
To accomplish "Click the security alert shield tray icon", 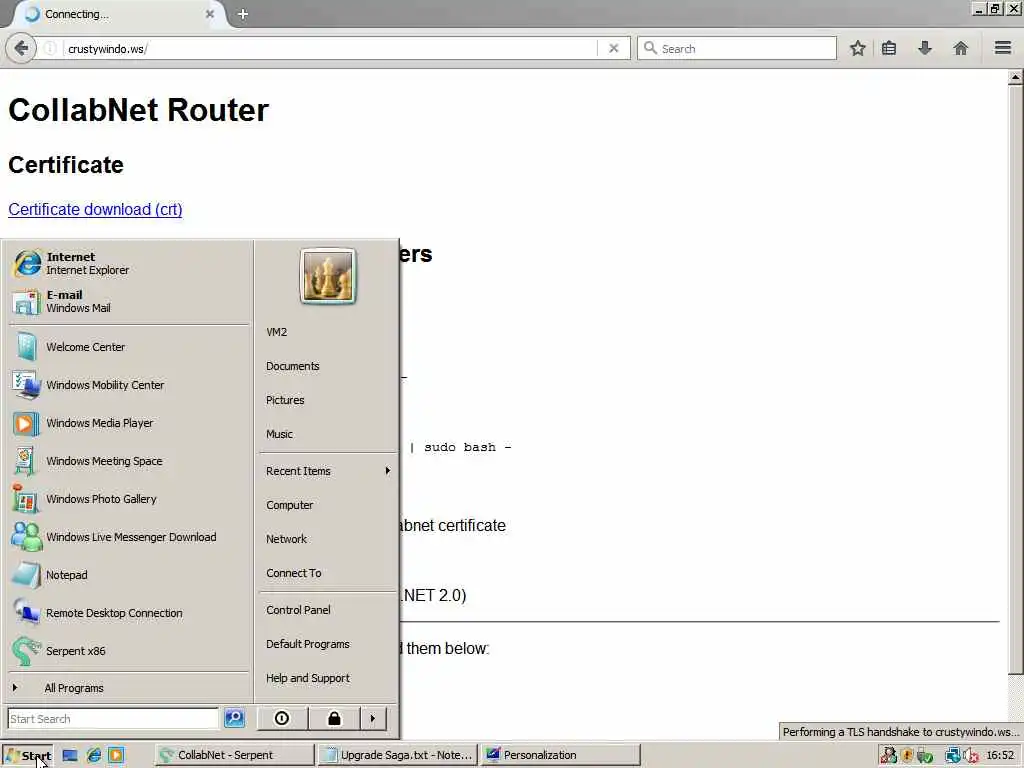I will (906, 756).
